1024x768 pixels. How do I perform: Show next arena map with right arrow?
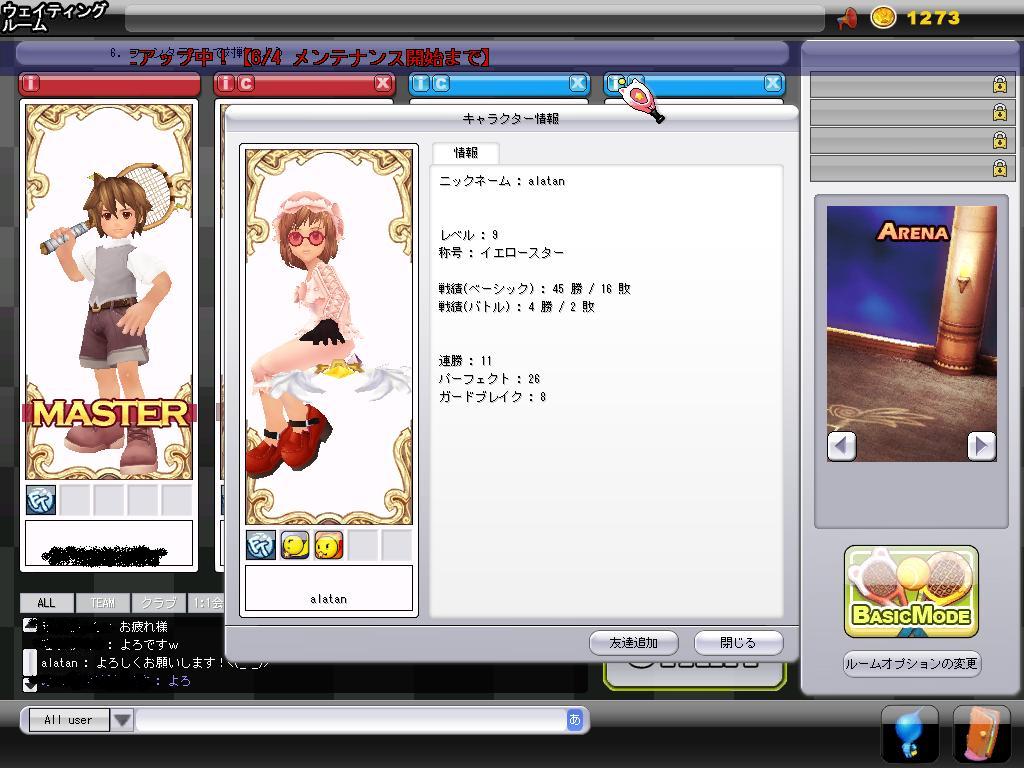pos(981,445)
